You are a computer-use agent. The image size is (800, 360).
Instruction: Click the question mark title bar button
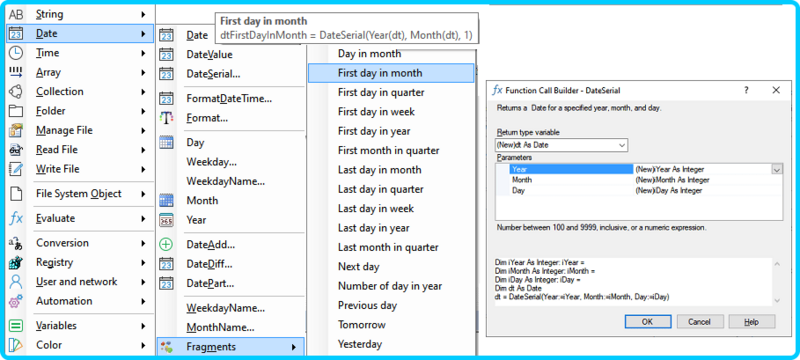tap(746, 90)
